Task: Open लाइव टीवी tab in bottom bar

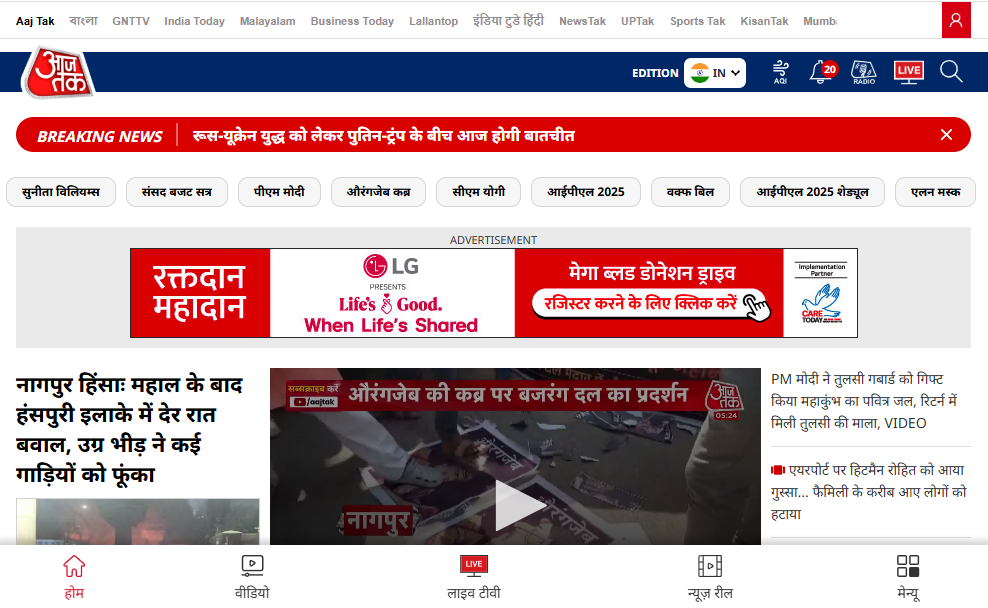Action: [x=474, y=577]
